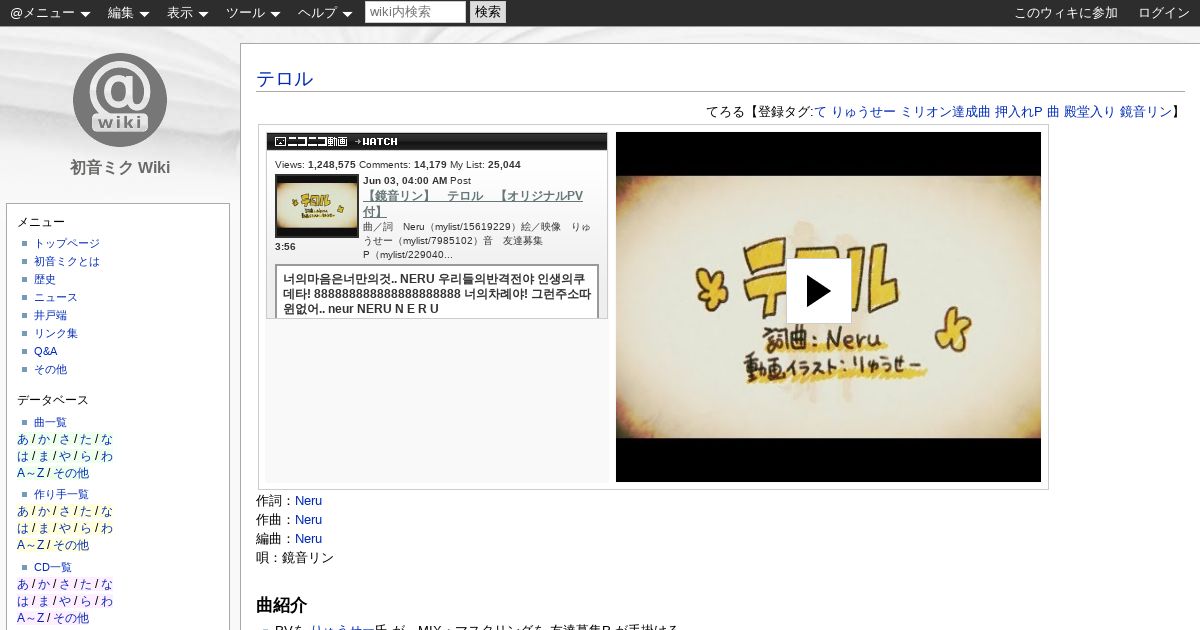Open 【鏡音リン】テロル video title link
This screenshot has width=1200, height=630.
point(473,203)
